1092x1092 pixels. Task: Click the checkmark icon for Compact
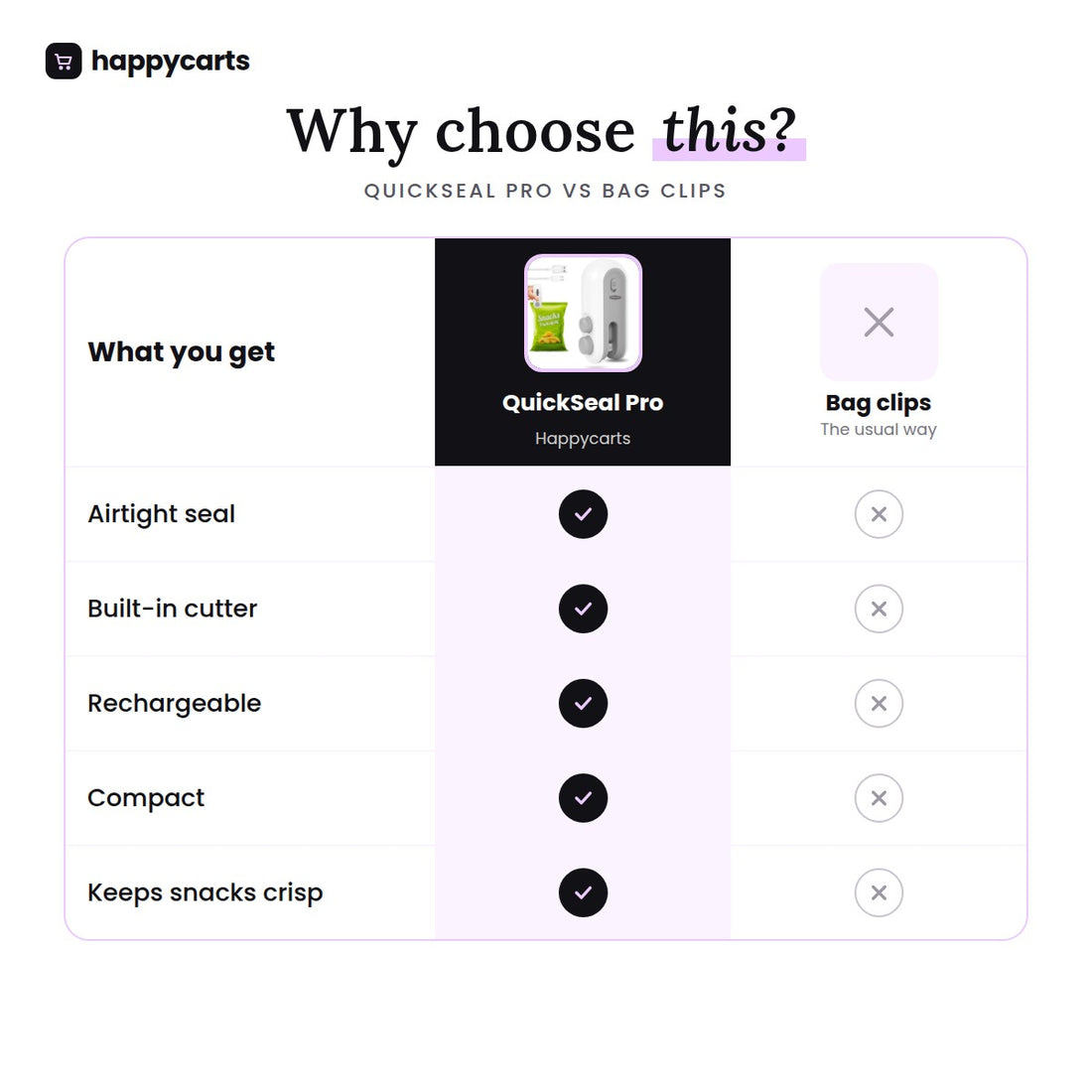pos(583,798)
